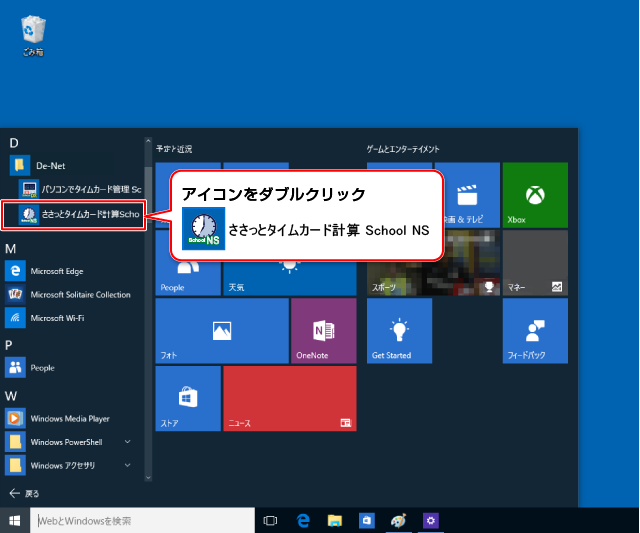Open the Recycle Bin desktop icon
Image resolution: width=640 pixels, height=533 pixels.
33,35
